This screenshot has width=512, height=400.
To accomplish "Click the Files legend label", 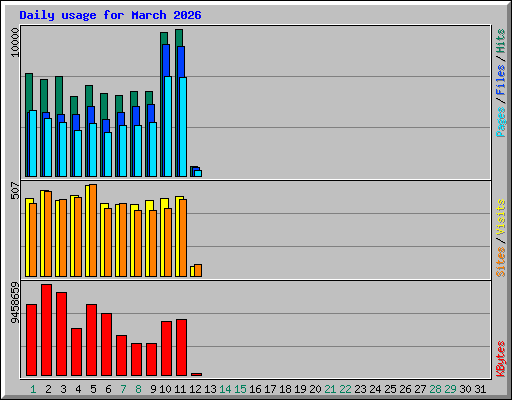I will click(501, 80).
